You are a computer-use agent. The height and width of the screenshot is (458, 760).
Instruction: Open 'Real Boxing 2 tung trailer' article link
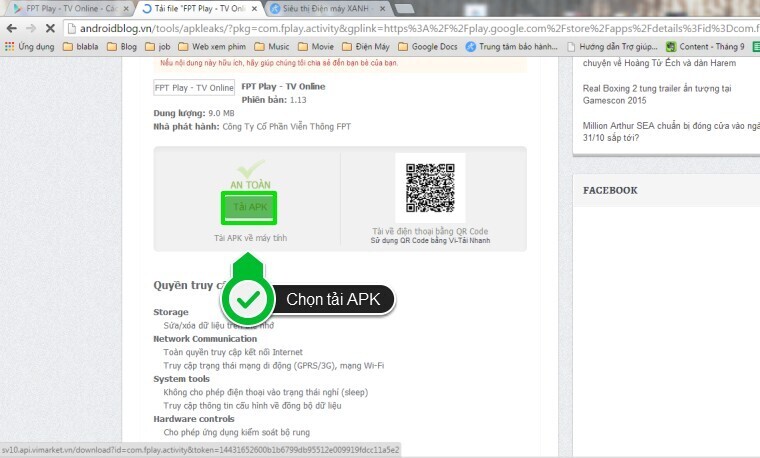coord(657,95)
